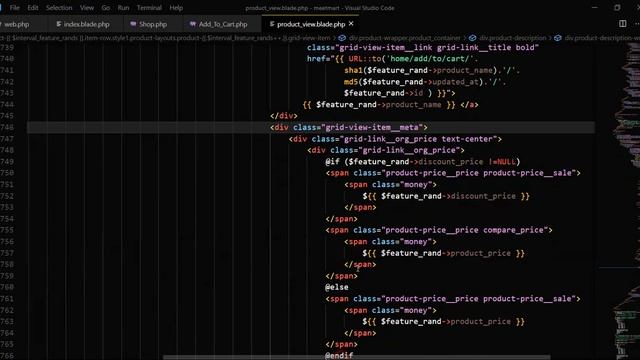Click symbol icon before div.product-description breadcrumb

[x=472, y=38]
